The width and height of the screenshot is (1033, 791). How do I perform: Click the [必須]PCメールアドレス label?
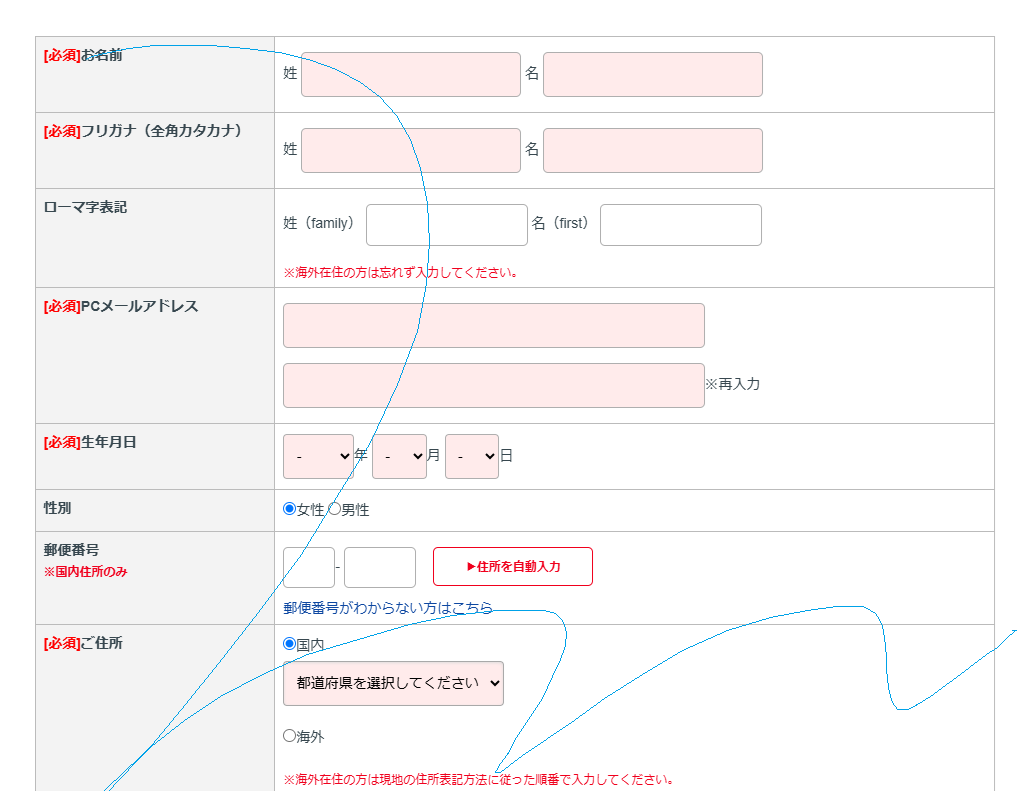[x=121, y=306]
